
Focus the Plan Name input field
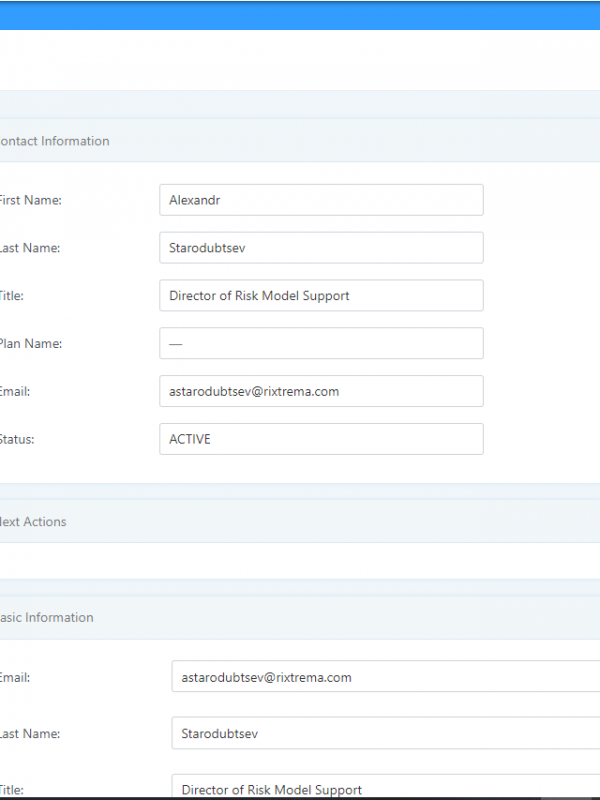coord(320,344)
